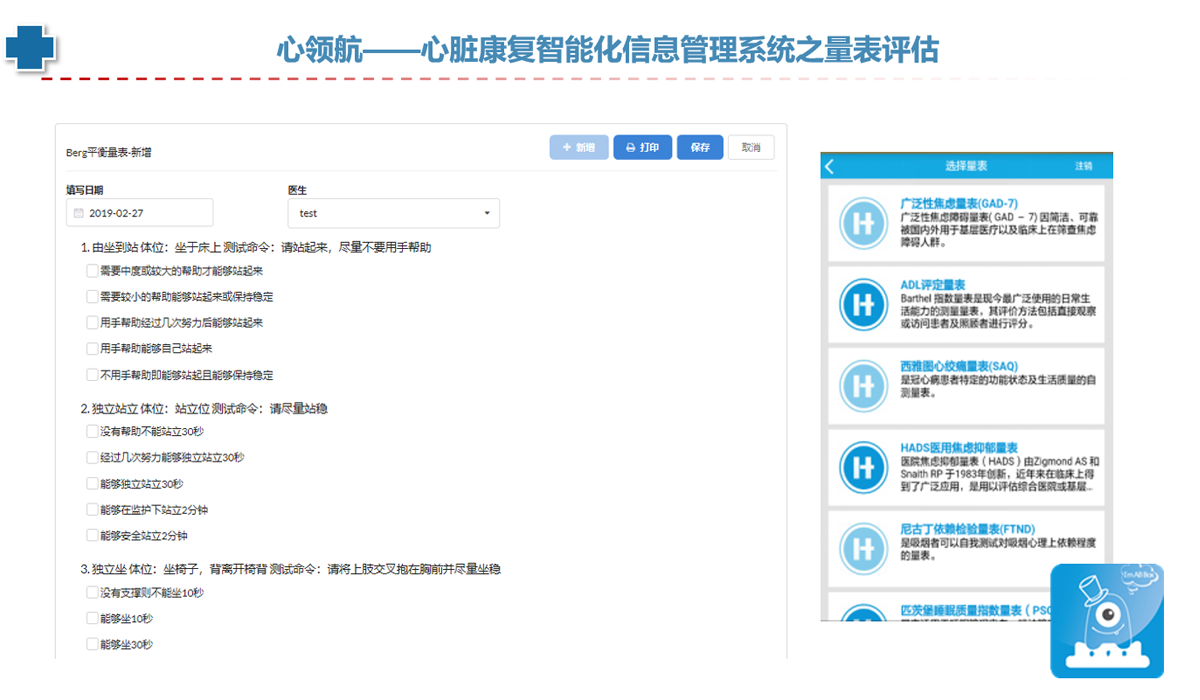Open the 尼古丁依赖检验量表(FTND) title link
This screenshot has height=700, width=1200.
(x=967, y=529)
